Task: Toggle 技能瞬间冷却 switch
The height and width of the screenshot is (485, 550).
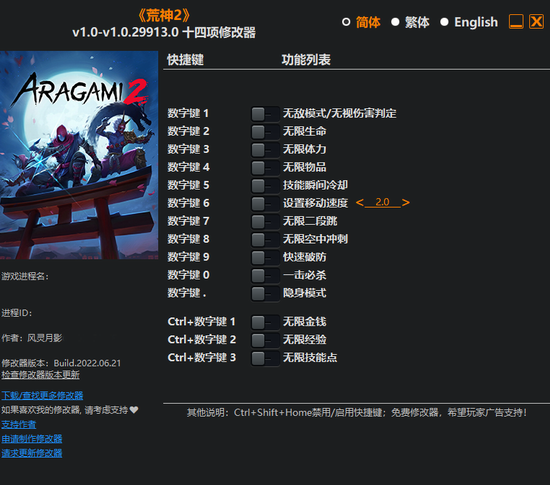Action: coord(265,186)
